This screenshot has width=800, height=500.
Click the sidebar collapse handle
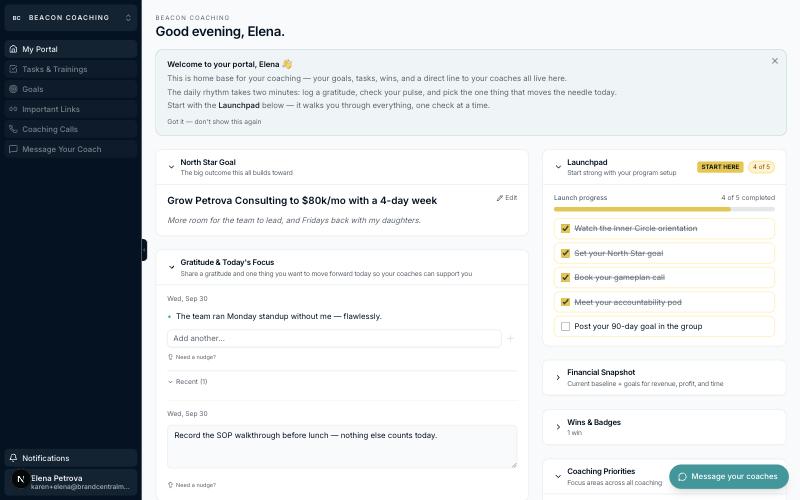tap(144, 250)
